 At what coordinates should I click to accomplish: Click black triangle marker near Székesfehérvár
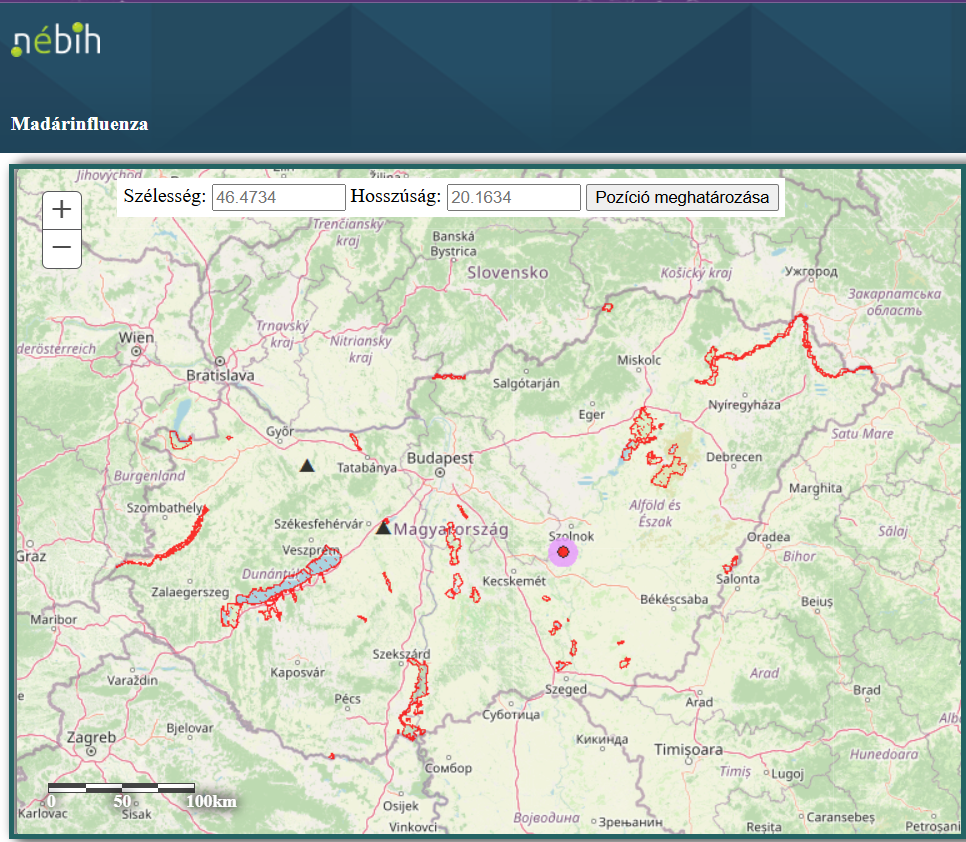click(x=383, y=527)
